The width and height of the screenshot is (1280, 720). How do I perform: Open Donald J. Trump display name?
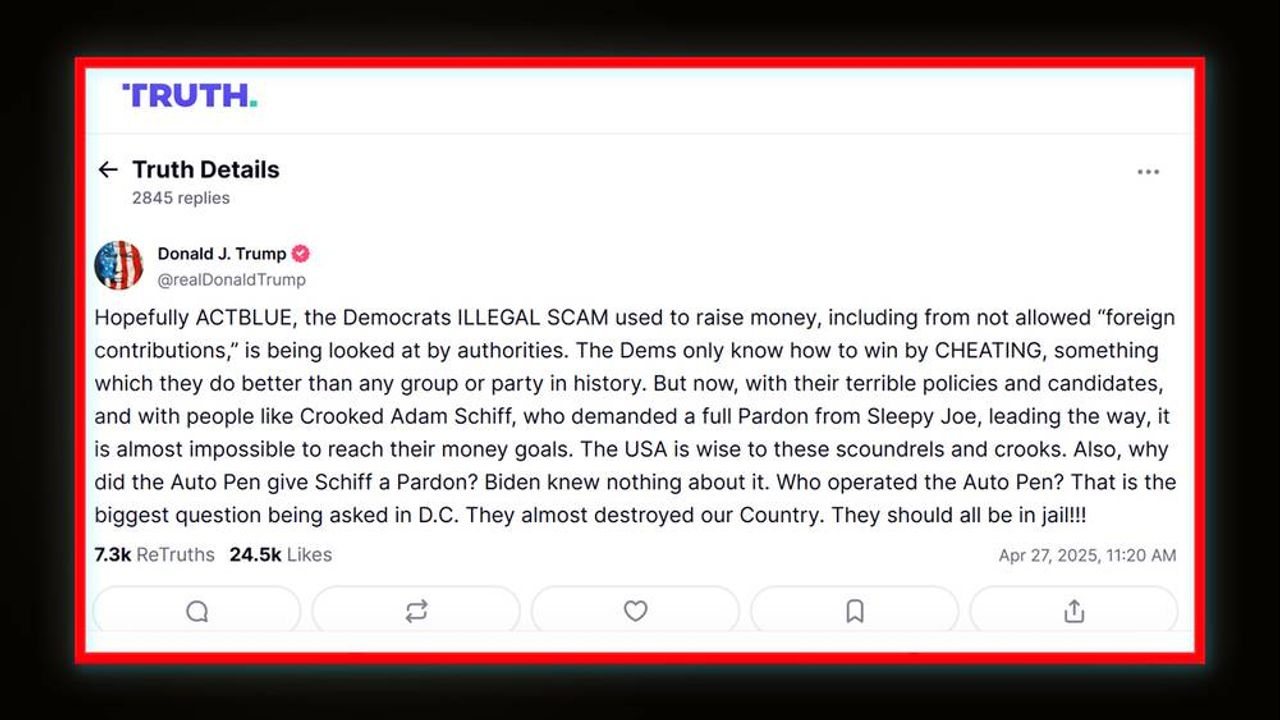point(221,254)
